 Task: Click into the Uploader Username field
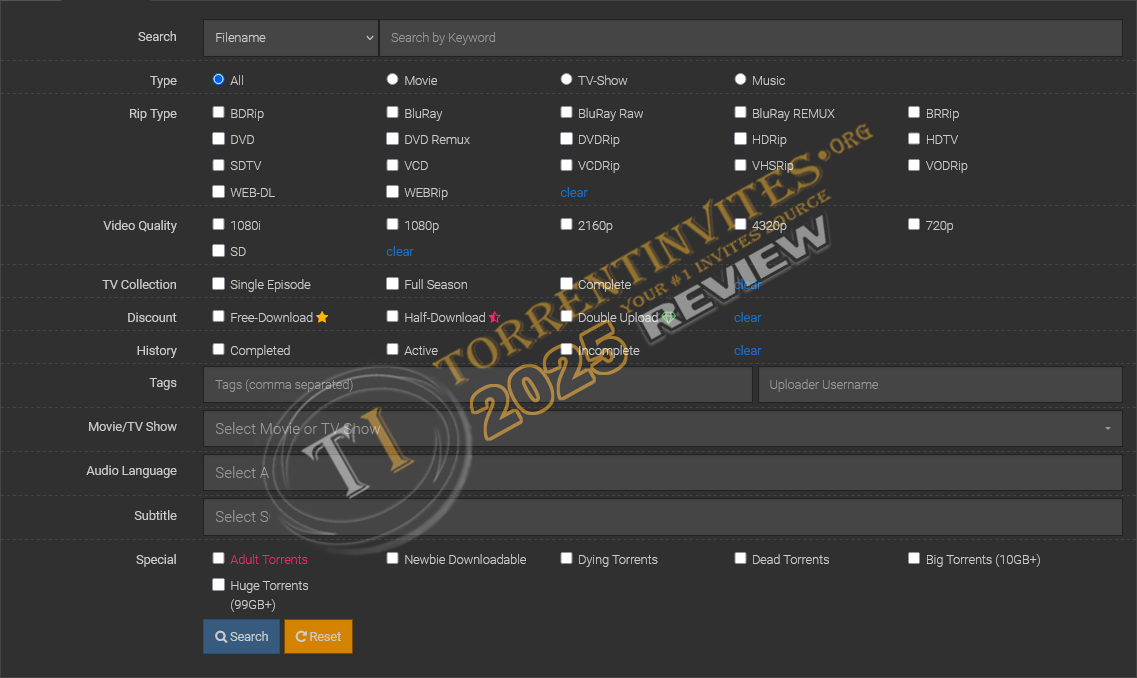pos(939,385)
